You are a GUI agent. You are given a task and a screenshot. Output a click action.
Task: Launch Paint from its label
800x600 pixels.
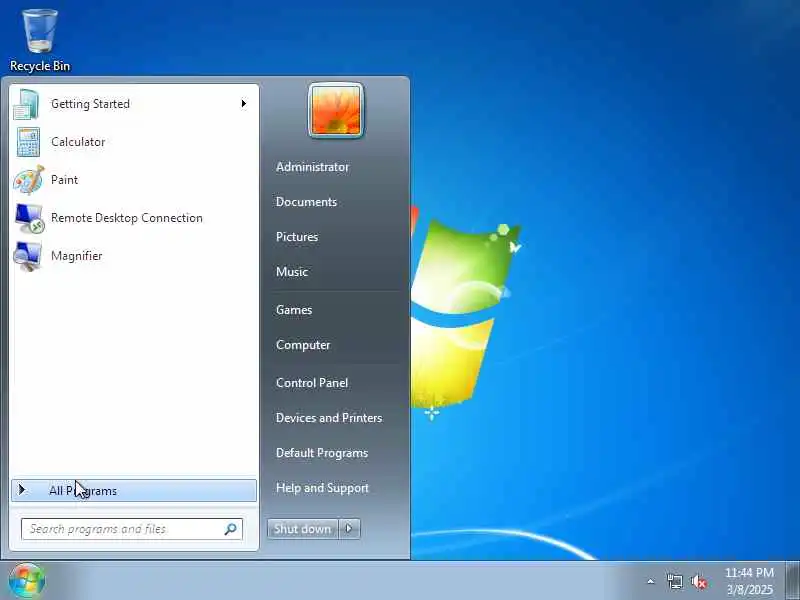click(64, 180)
